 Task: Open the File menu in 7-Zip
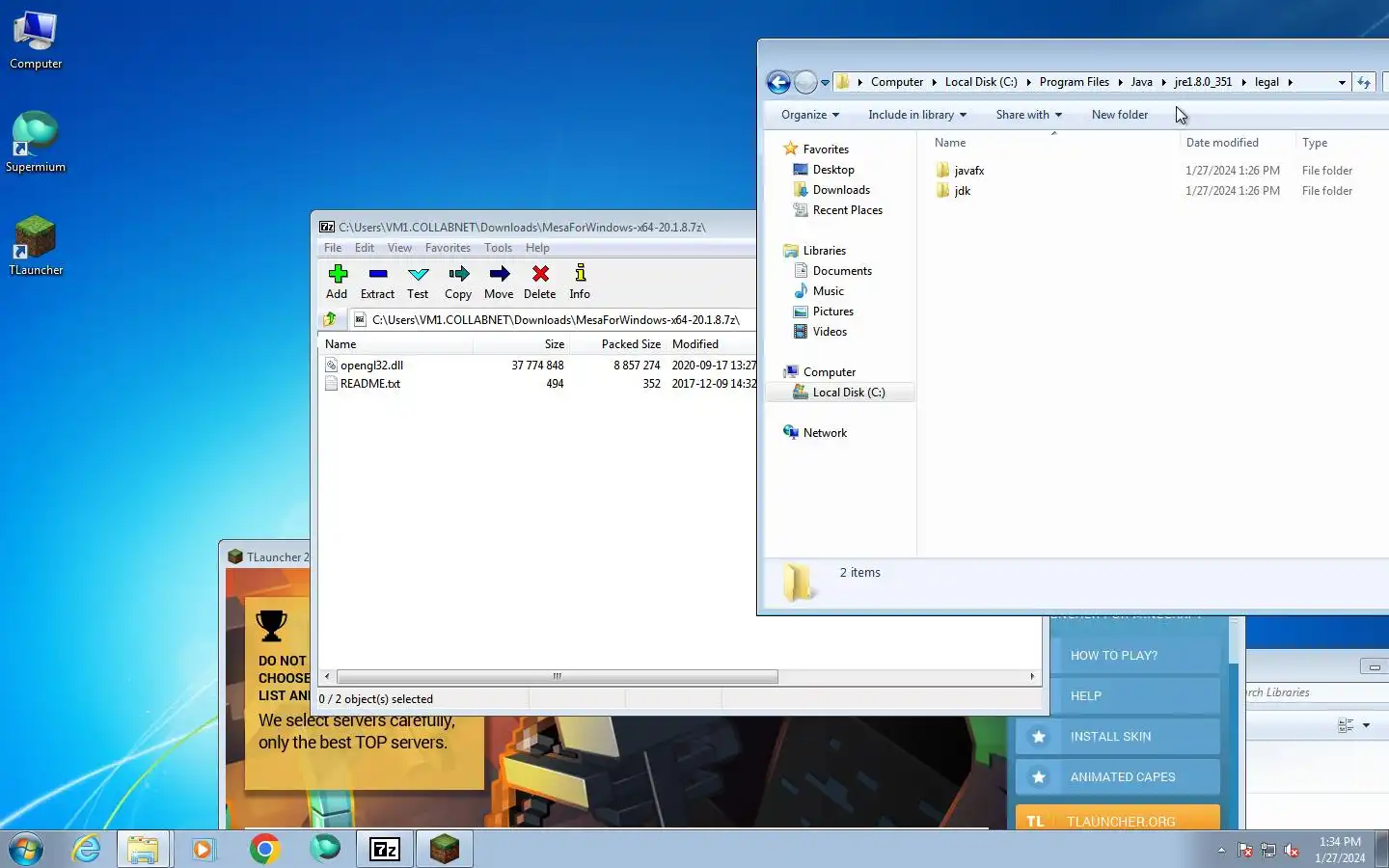pyautogui.click(x=333, y=248)
